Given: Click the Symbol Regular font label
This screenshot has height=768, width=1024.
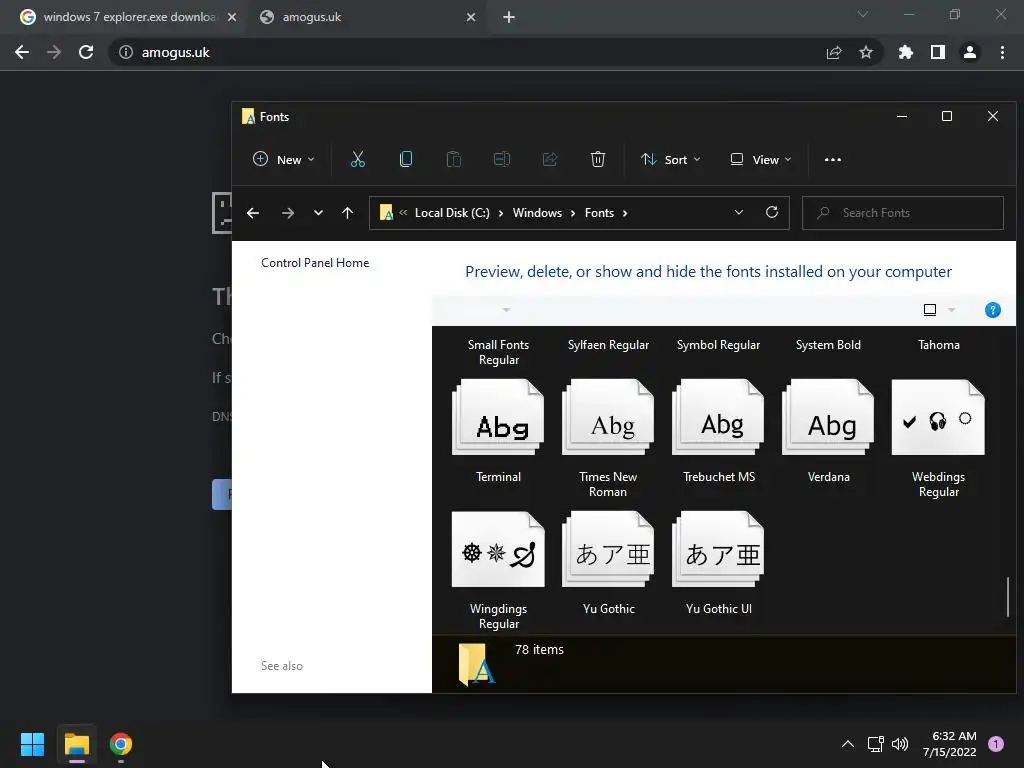Looking at the screenshot, I should tap(718, 345).
